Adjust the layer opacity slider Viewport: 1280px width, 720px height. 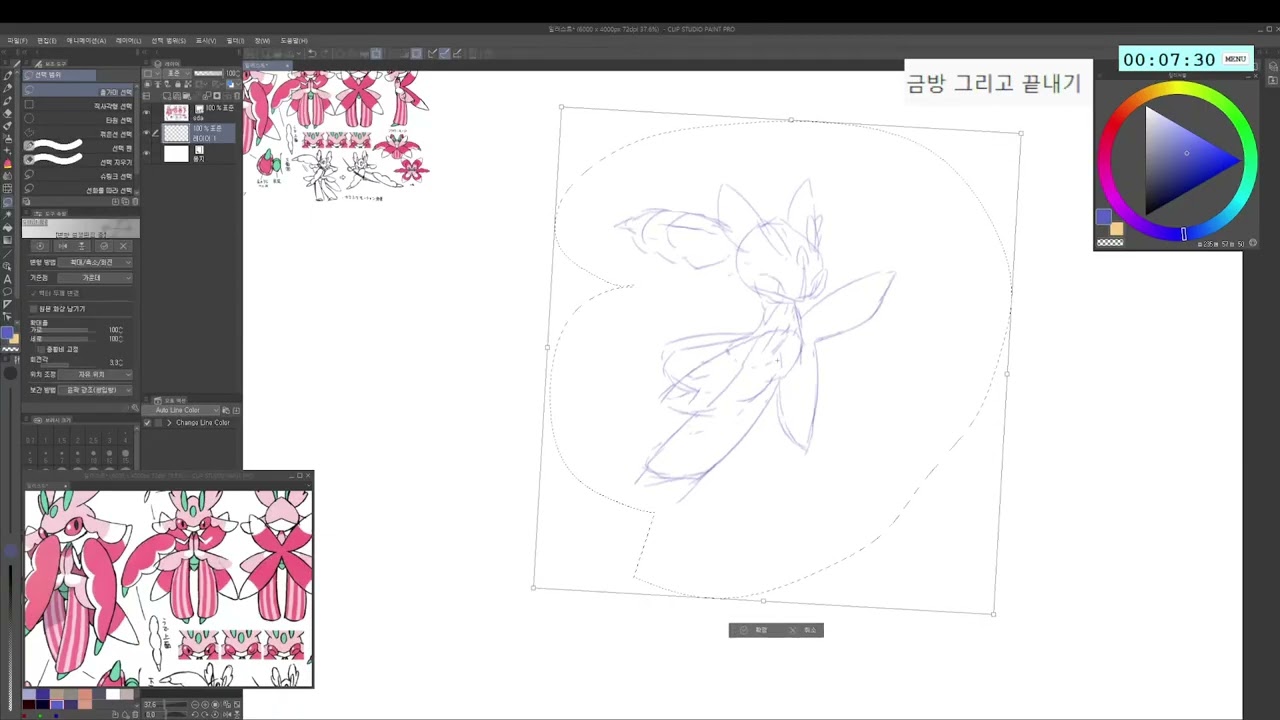pos(208,73)
